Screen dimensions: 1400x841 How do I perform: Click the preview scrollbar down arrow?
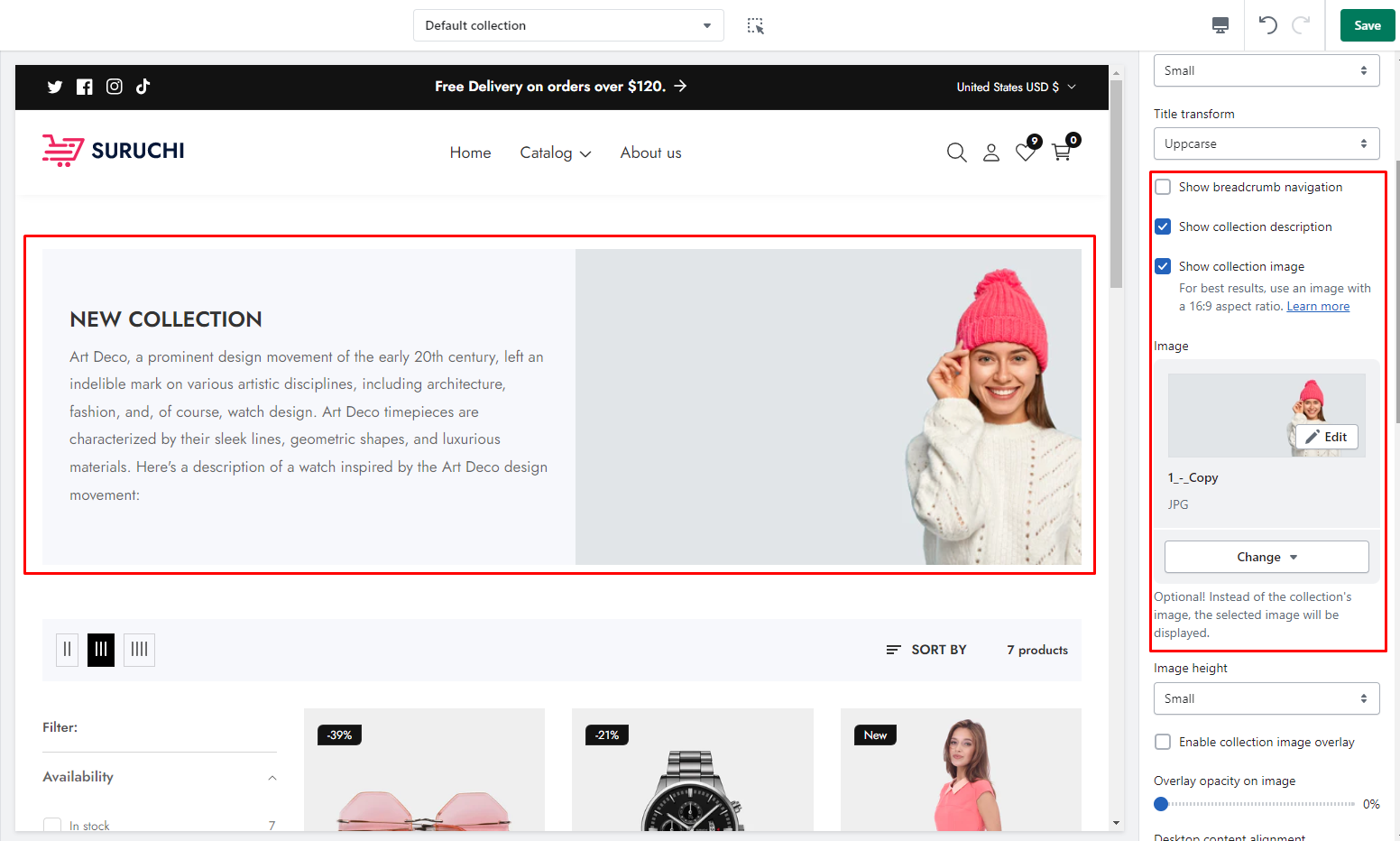(1116, 823)
